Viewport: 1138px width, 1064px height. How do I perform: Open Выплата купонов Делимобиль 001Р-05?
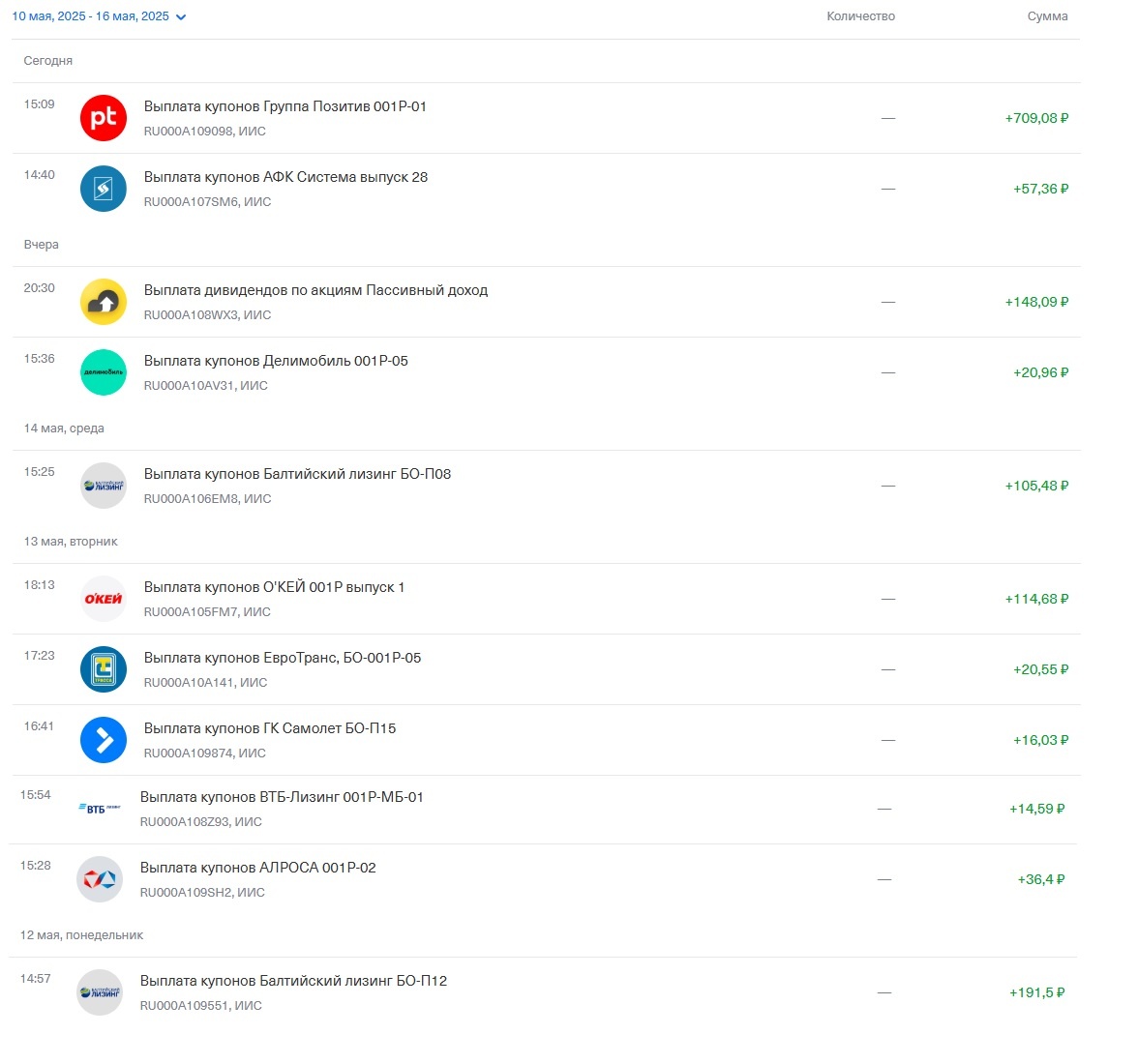(x=276, y=361)
